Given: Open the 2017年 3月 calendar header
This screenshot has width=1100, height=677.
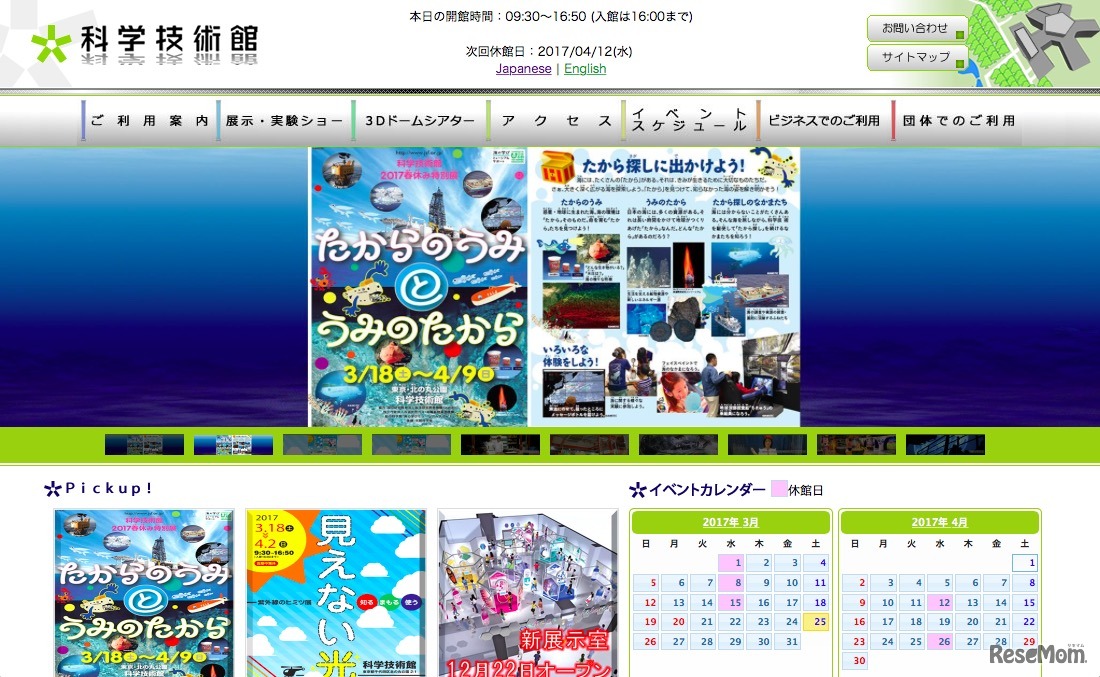Looking at the screenshot, I should coord(730,522).
